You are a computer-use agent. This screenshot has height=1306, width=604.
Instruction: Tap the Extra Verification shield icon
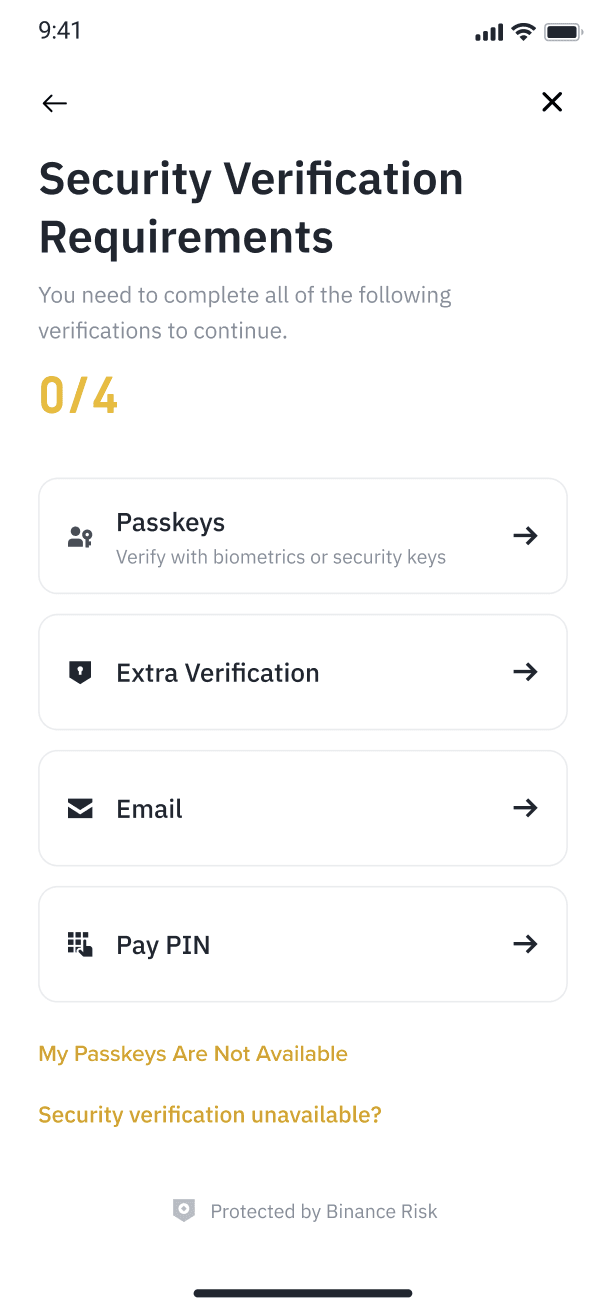[80, 673]
